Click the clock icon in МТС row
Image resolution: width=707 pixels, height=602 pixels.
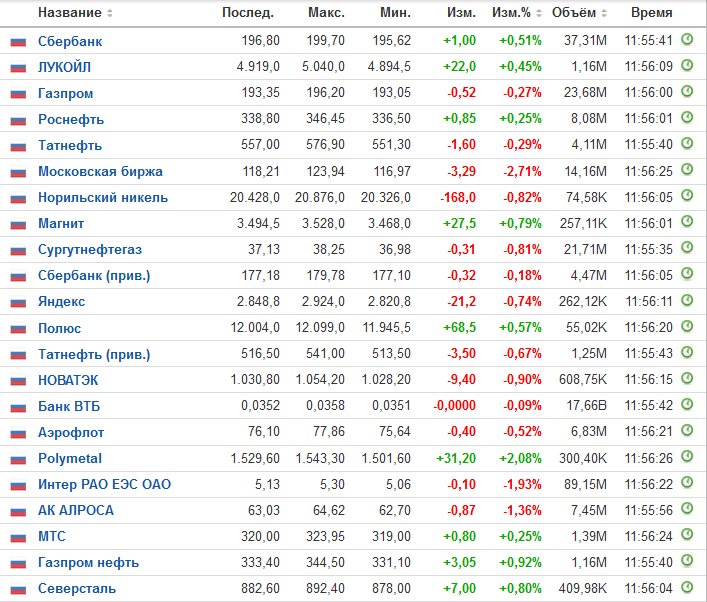coord(687,535)
